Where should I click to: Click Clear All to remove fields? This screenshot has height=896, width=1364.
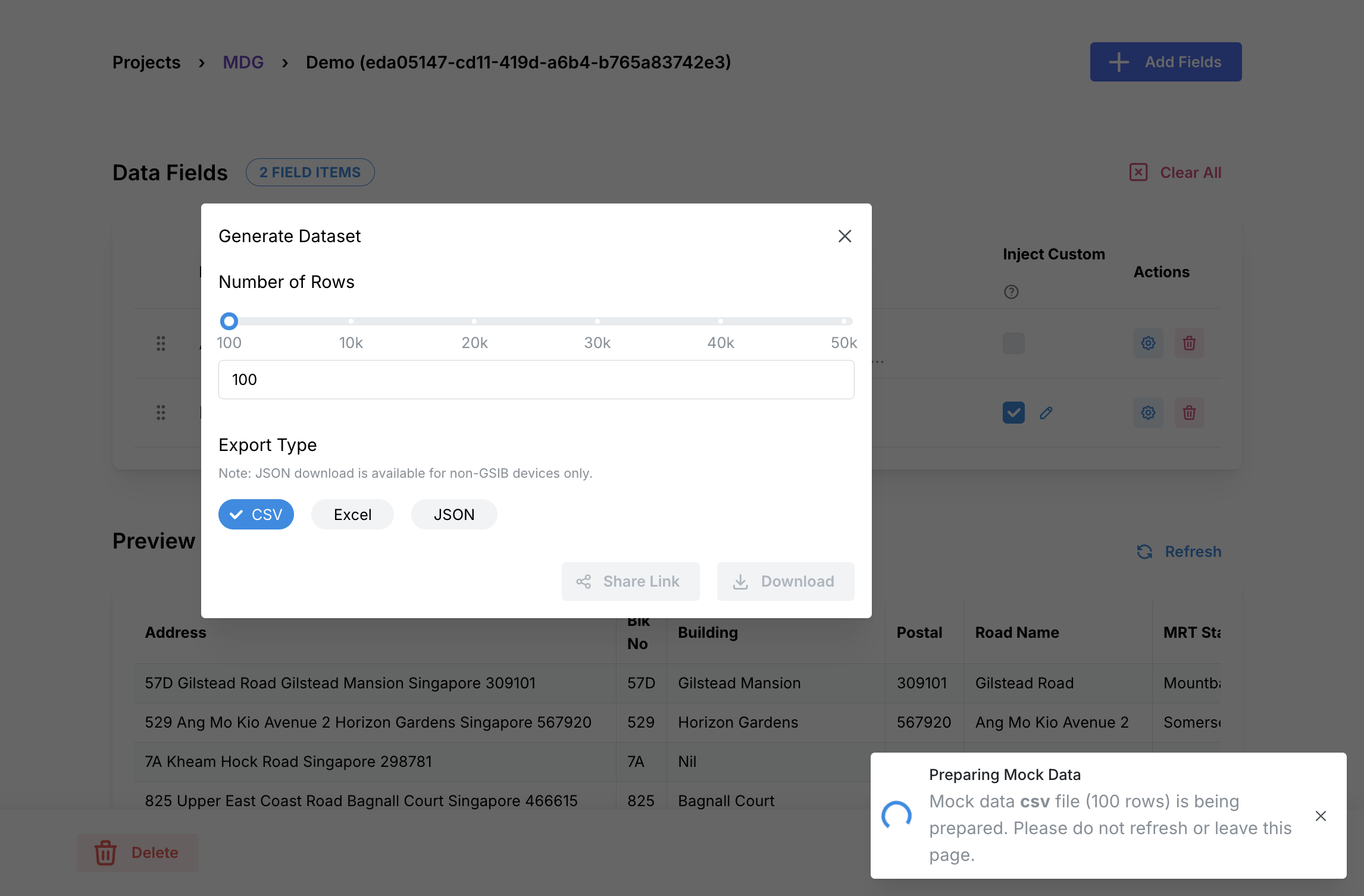(x=1175, y=173)
